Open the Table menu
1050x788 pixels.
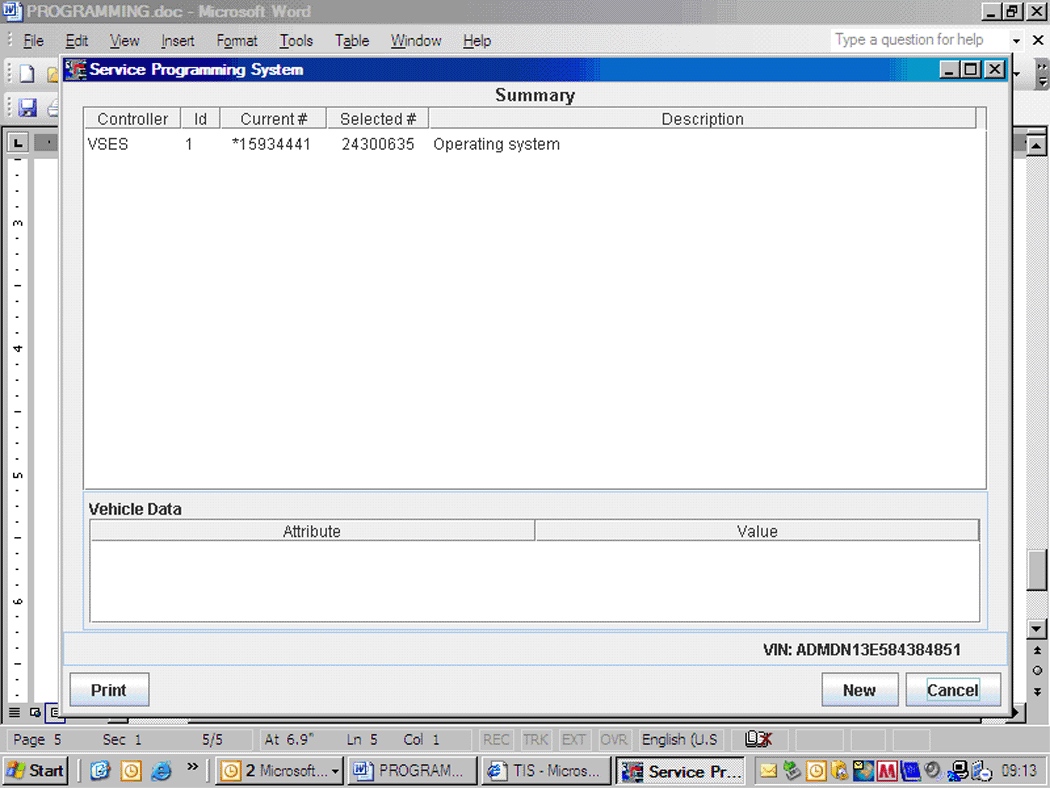point(351,41)
